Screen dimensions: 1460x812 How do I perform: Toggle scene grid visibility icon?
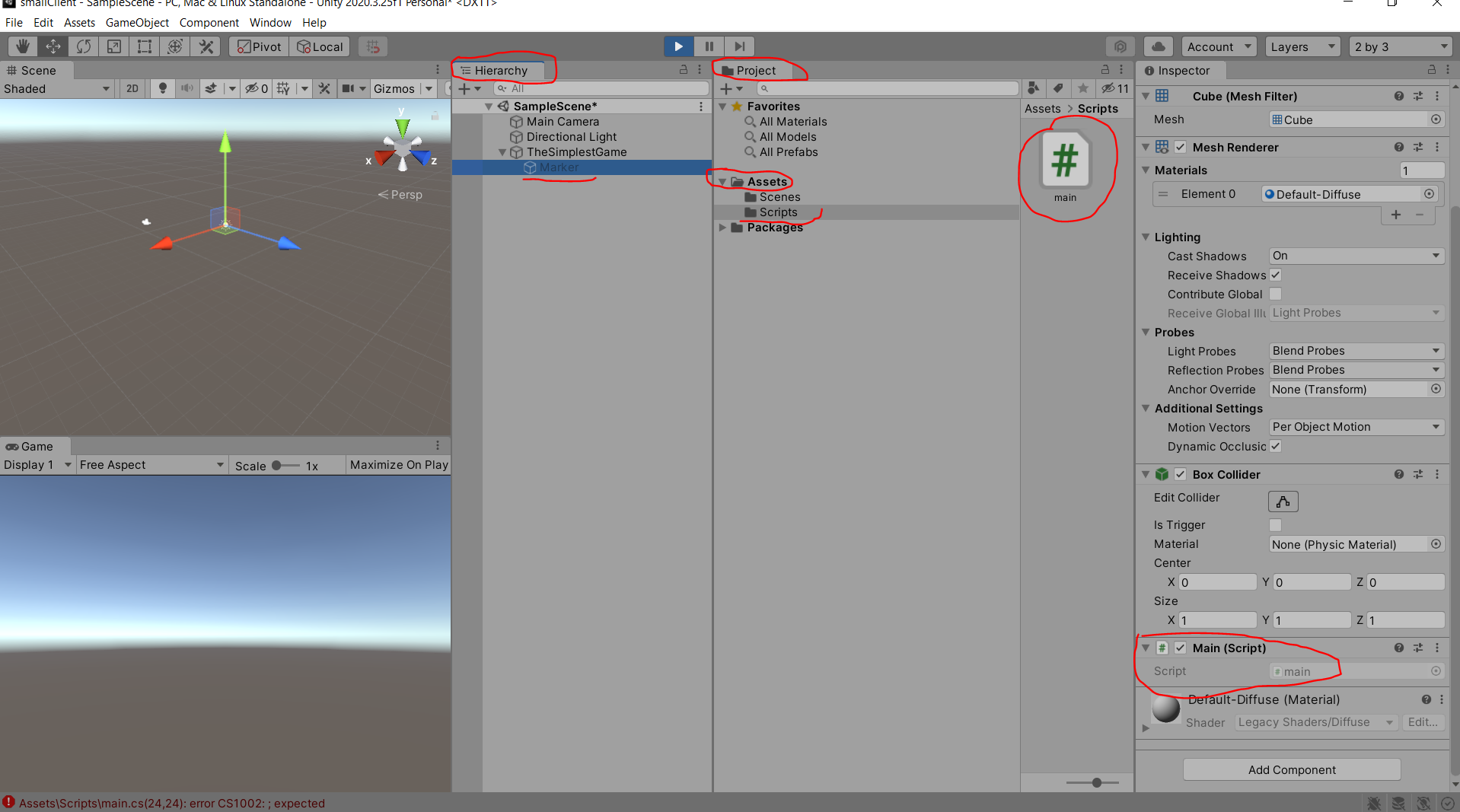click(283, 88)
